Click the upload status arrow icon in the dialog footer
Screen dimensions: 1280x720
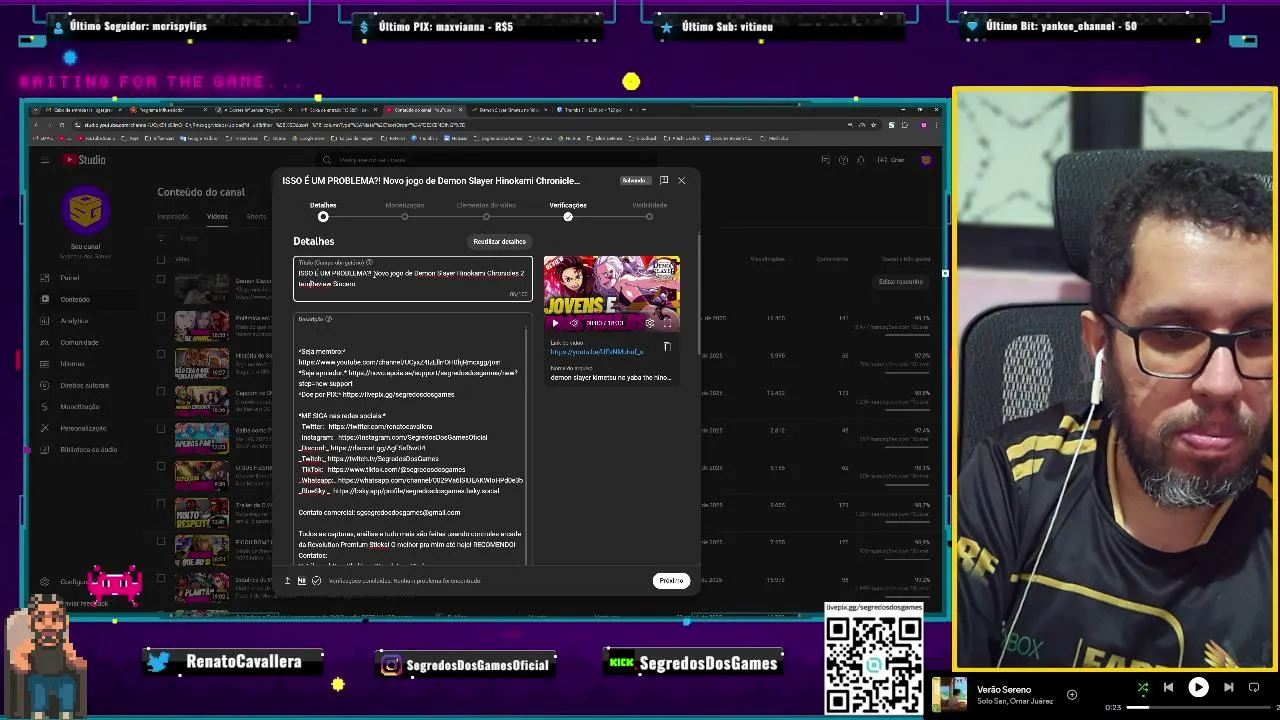click(288, 581)
